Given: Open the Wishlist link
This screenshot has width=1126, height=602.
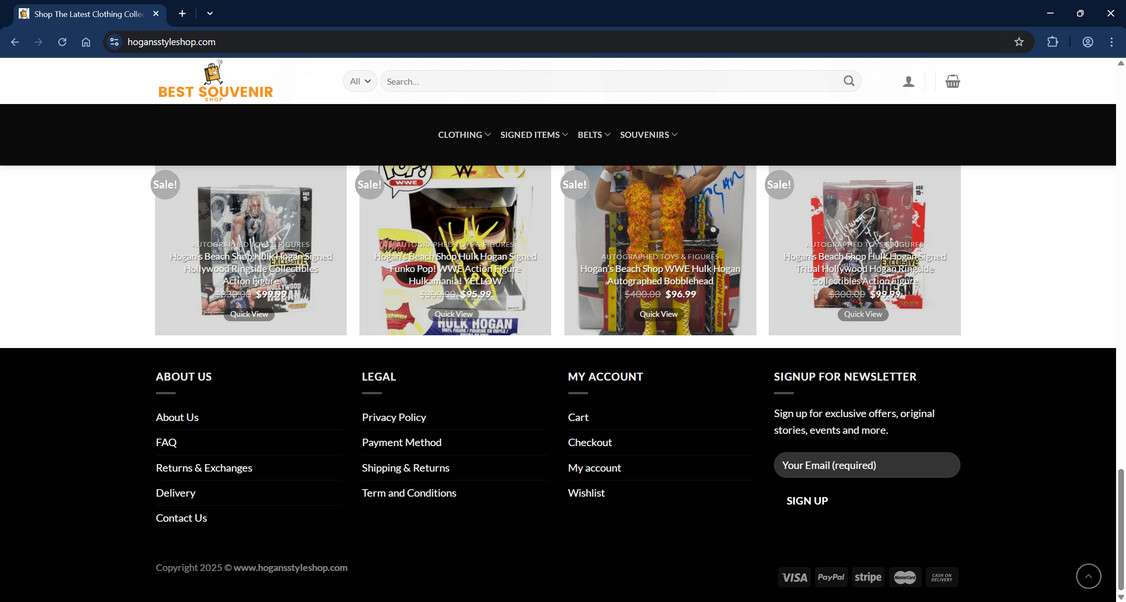Looking at the screenshot, I should pyautogui.click(x=586, y=492).
